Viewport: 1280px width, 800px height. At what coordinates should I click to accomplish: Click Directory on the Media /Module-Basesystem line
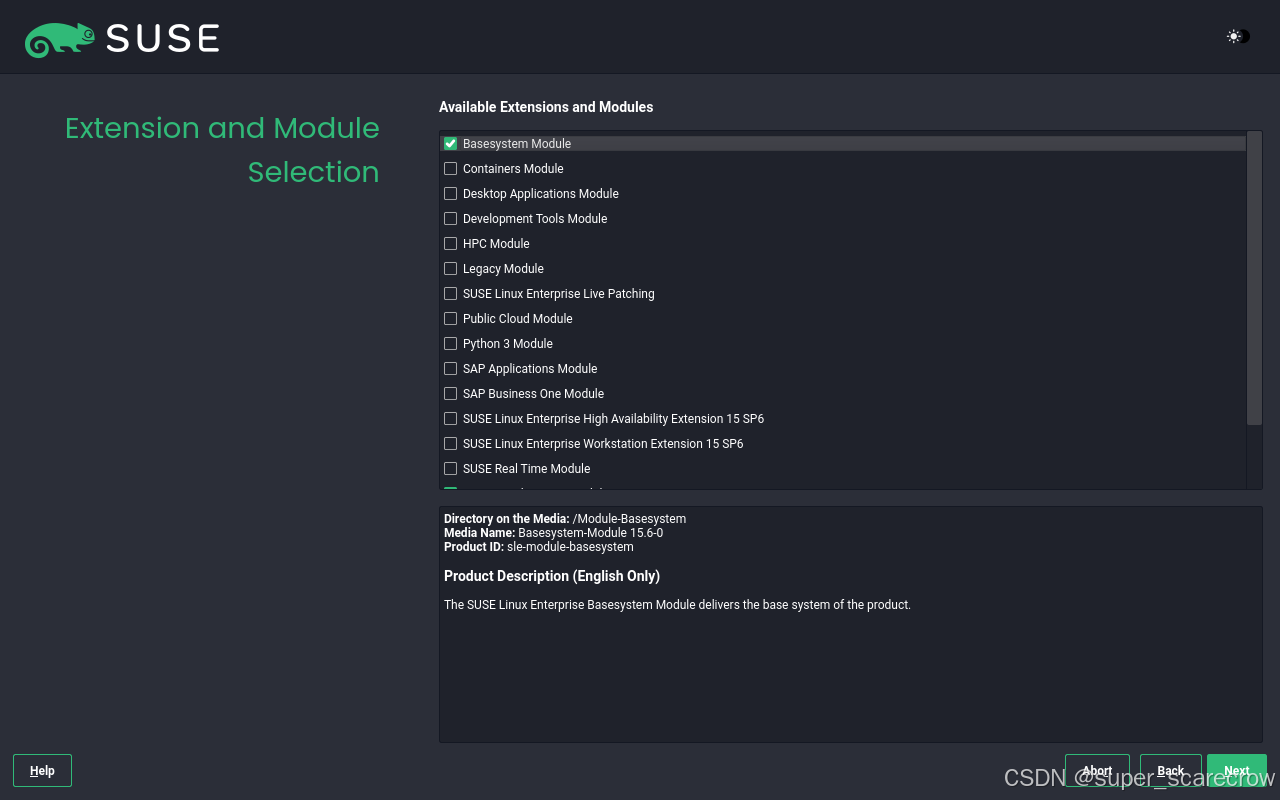click(565, 519)
